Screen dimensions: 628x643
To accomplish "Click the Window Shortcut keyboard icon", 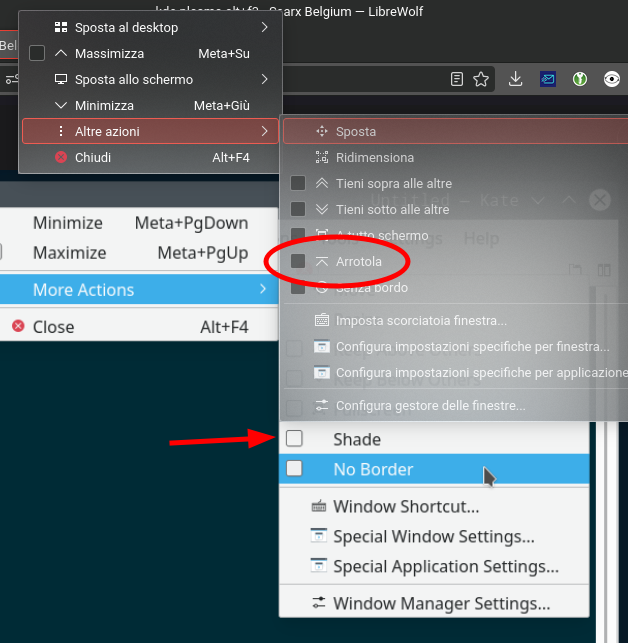I will pos(319,507).
